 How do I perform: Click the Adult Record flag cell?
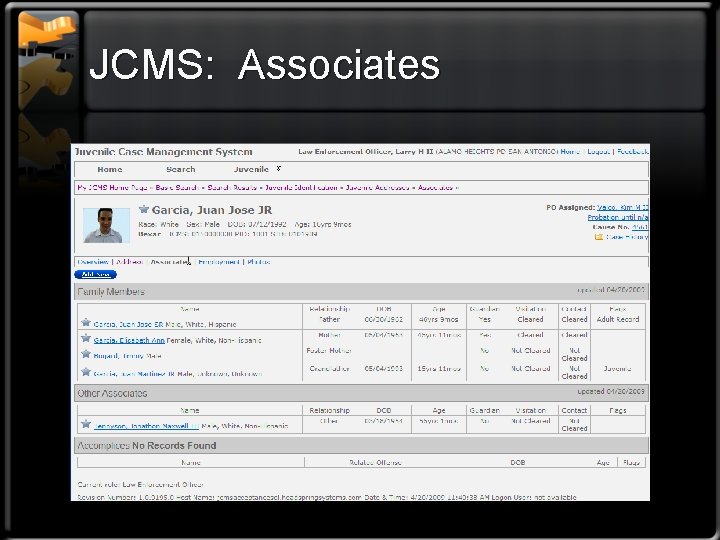pyautogui.click(x=618, y=319)
